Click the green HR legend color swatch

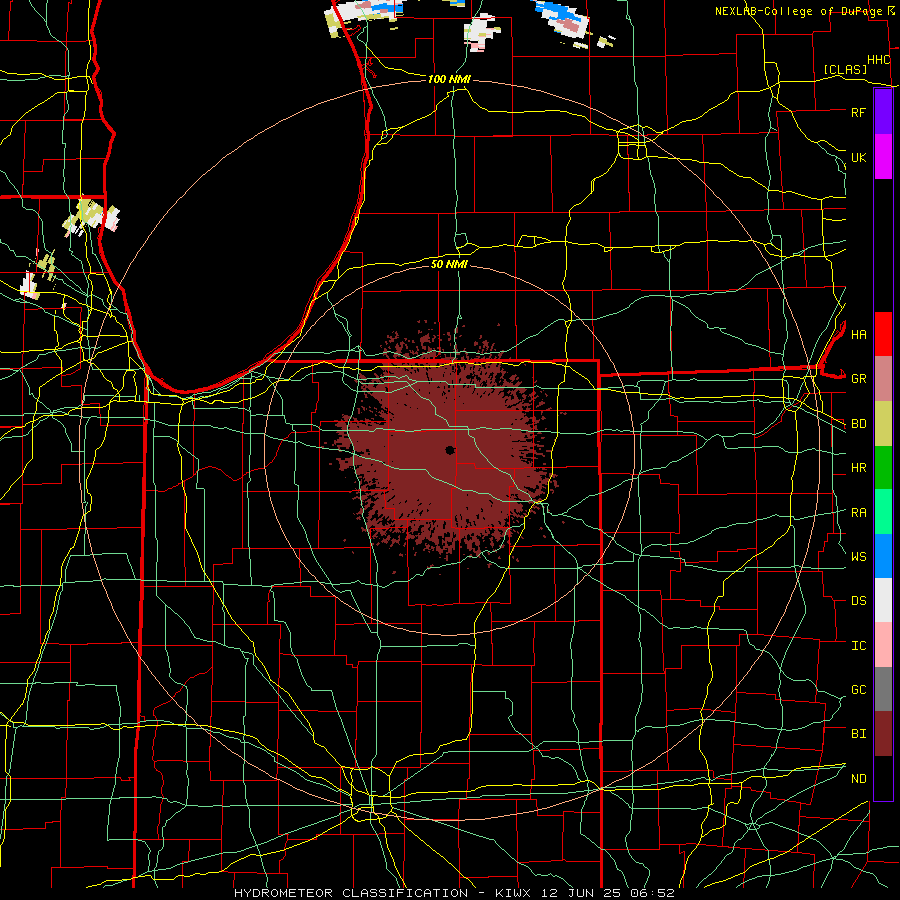[883, 468]
